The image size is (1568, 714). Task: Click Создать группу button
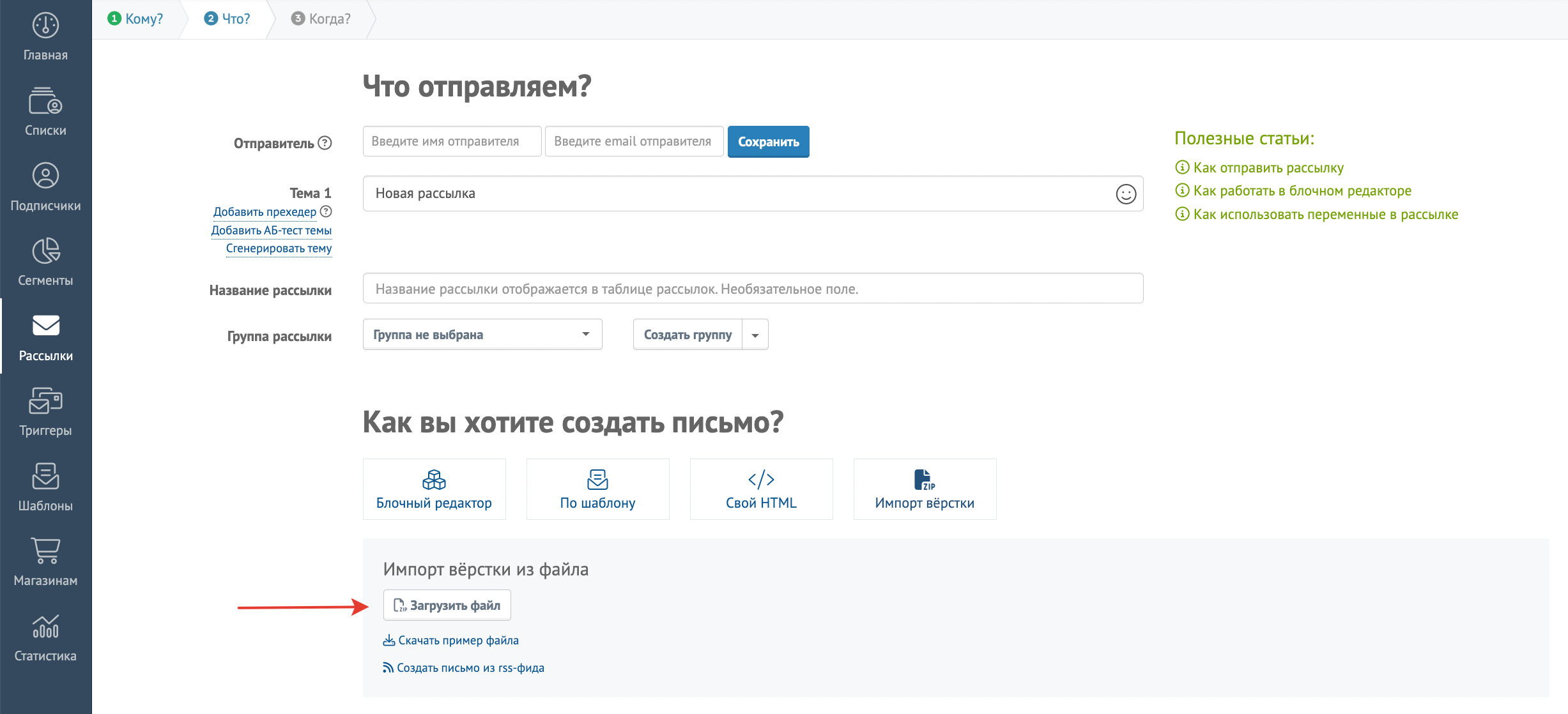click(688, 335)
